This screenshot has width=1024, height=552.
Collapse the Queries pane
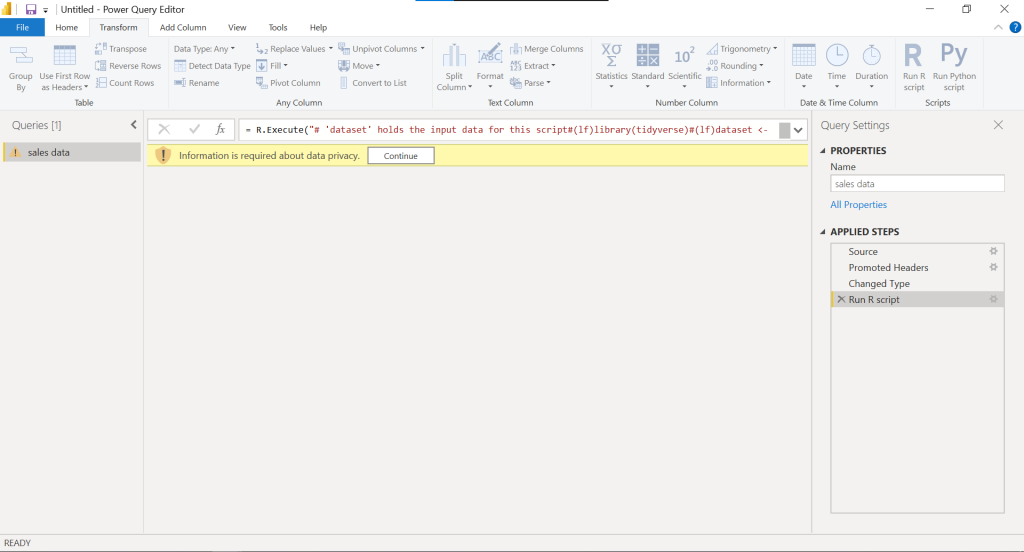[x=133, y=125]
